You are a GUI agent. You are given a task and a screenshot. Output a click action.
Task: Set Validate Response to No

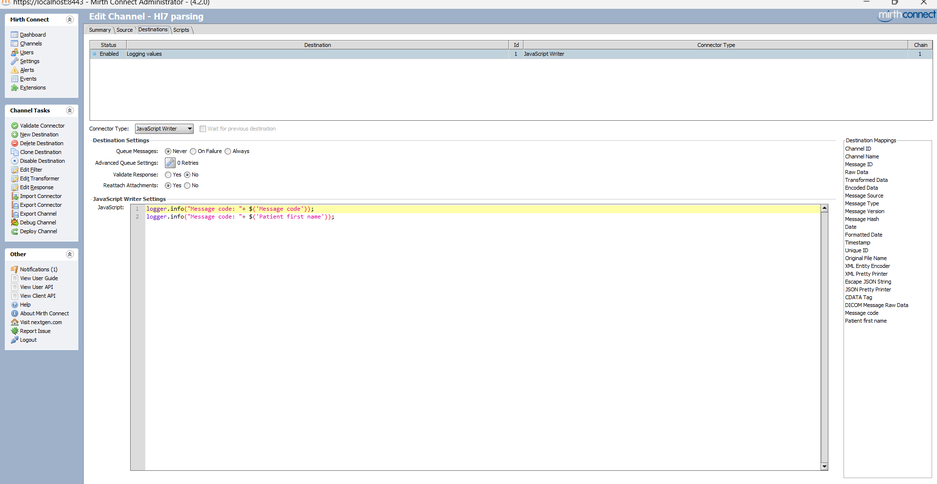pyautogui.click(x=188, y=174)
